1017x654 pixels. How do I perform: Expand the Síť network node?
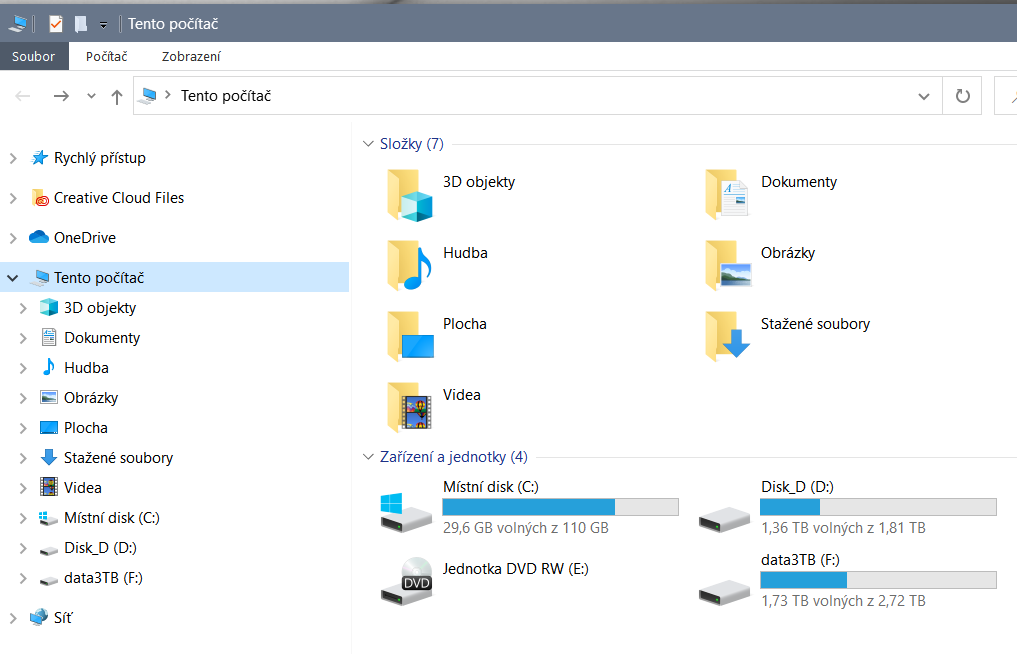[x=13, y=618]
